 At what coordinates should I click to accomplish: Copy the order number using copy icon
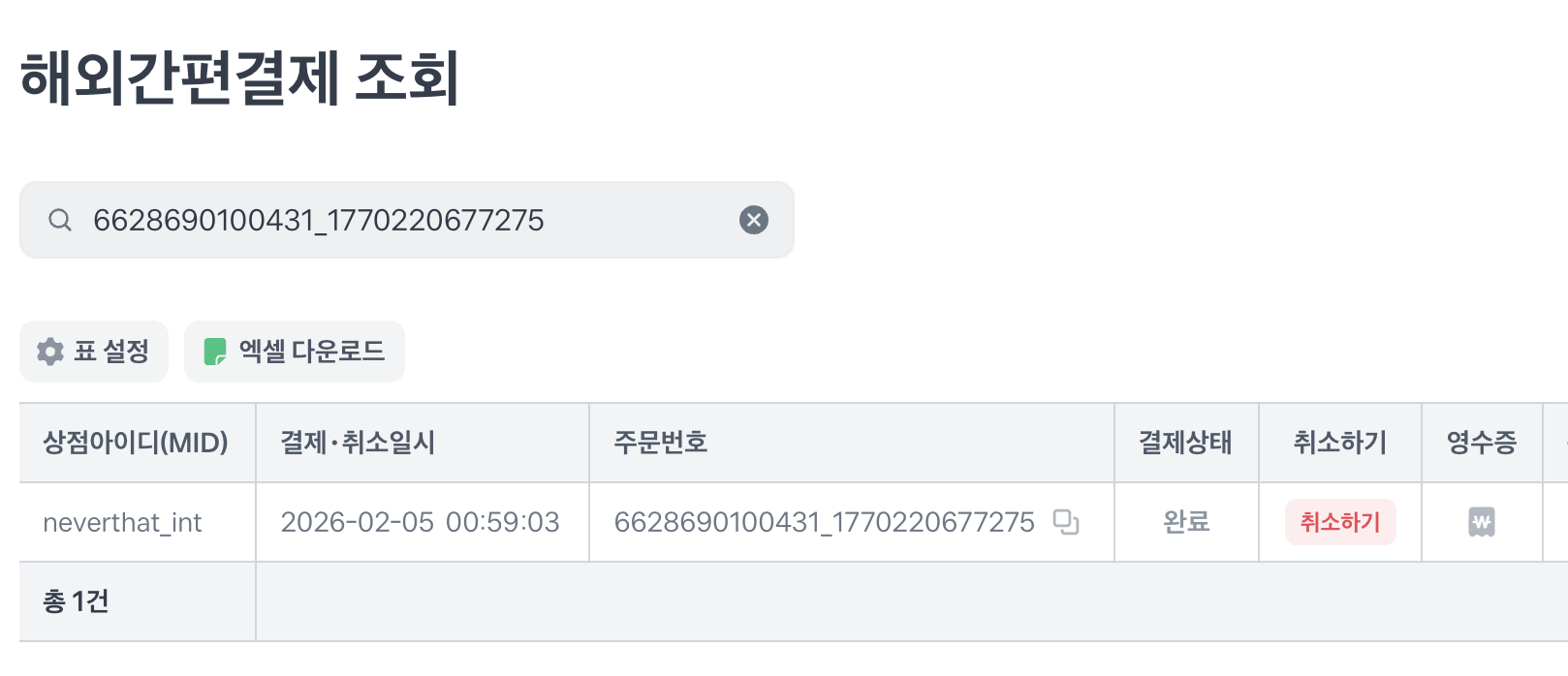(1066, 522)
